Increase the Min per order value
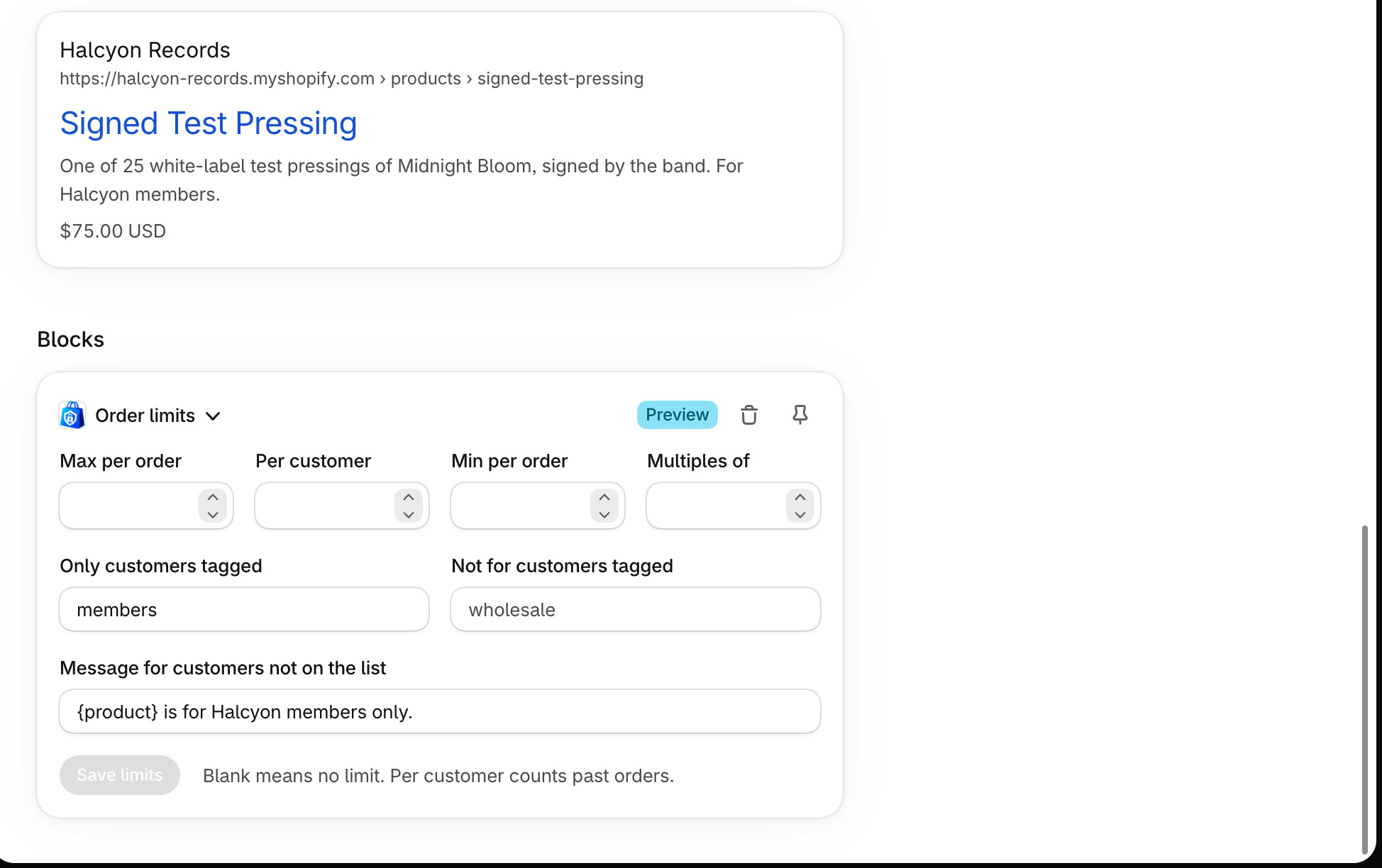Viewport: 1382px width, 868px height. point(604,497)
